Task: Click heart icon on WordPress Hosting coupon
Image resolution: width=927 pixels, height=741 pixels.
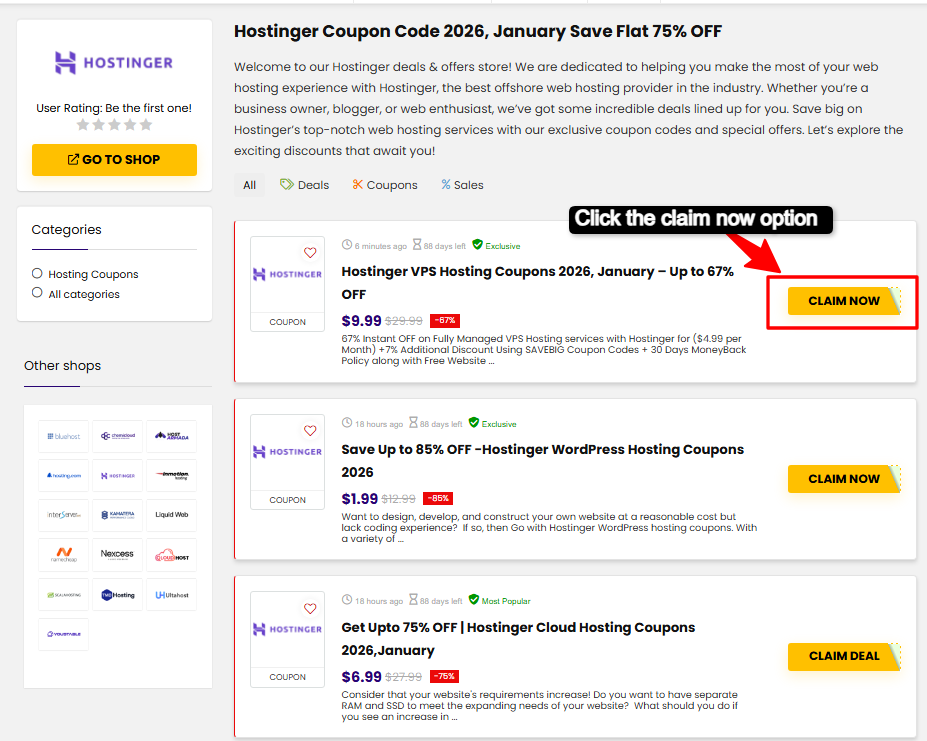Action: coord(310,431)
